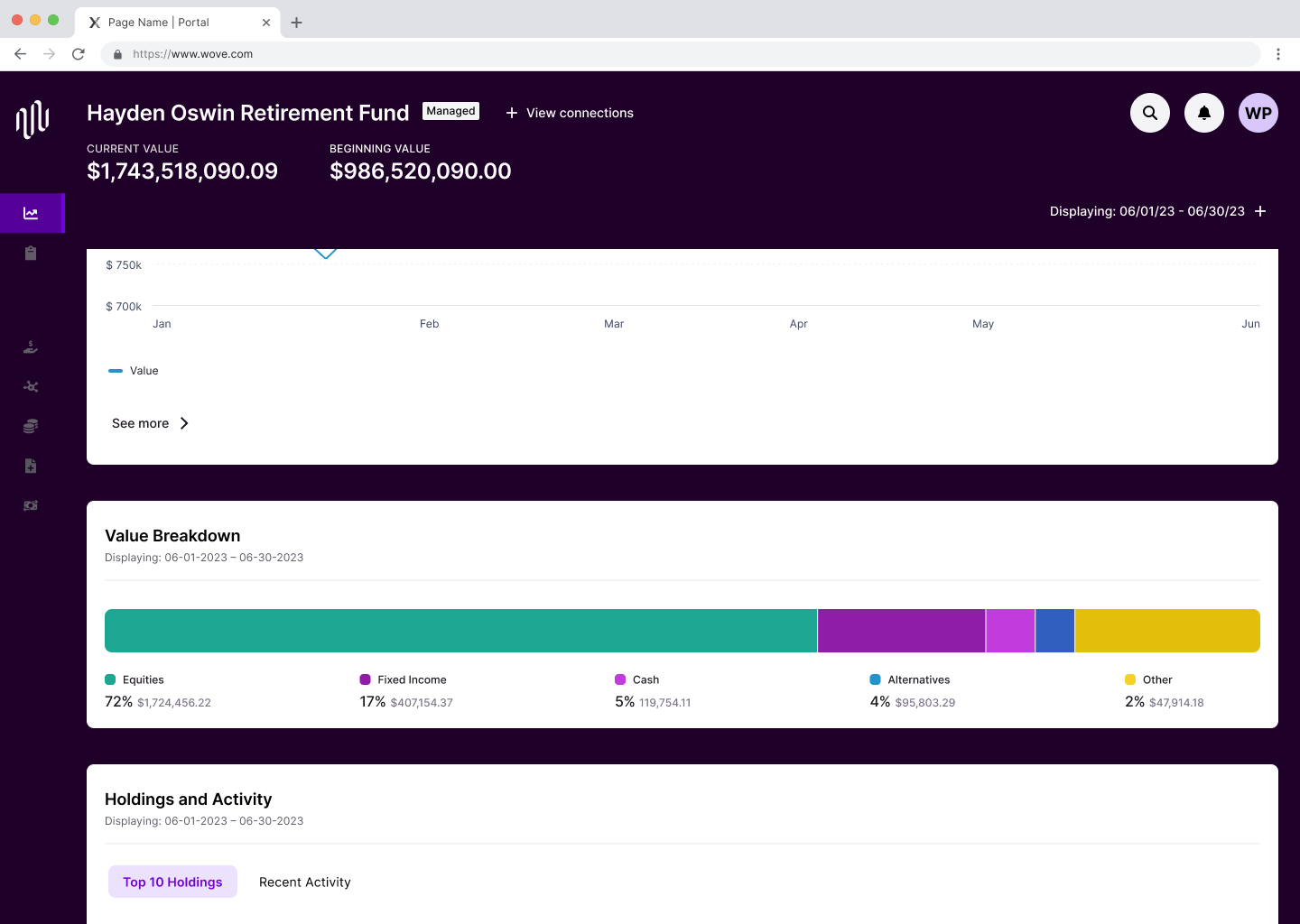
Task: Click the Fixed Income purple bar segment
Action: click(901, 631)
